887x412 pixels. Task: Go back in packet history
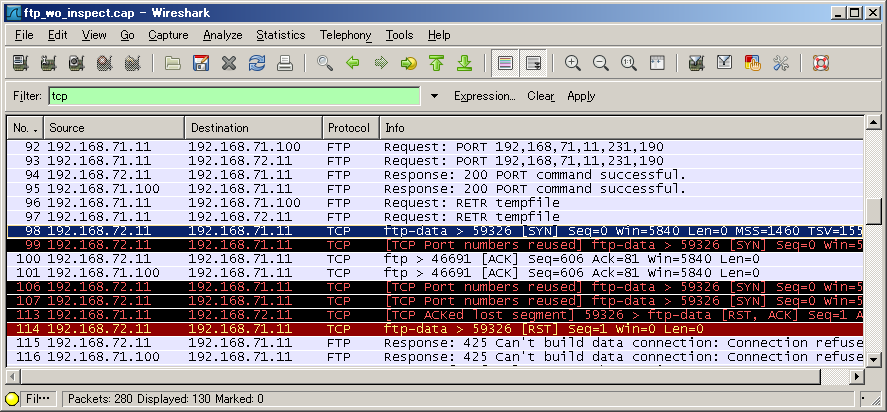coord(353,63)
